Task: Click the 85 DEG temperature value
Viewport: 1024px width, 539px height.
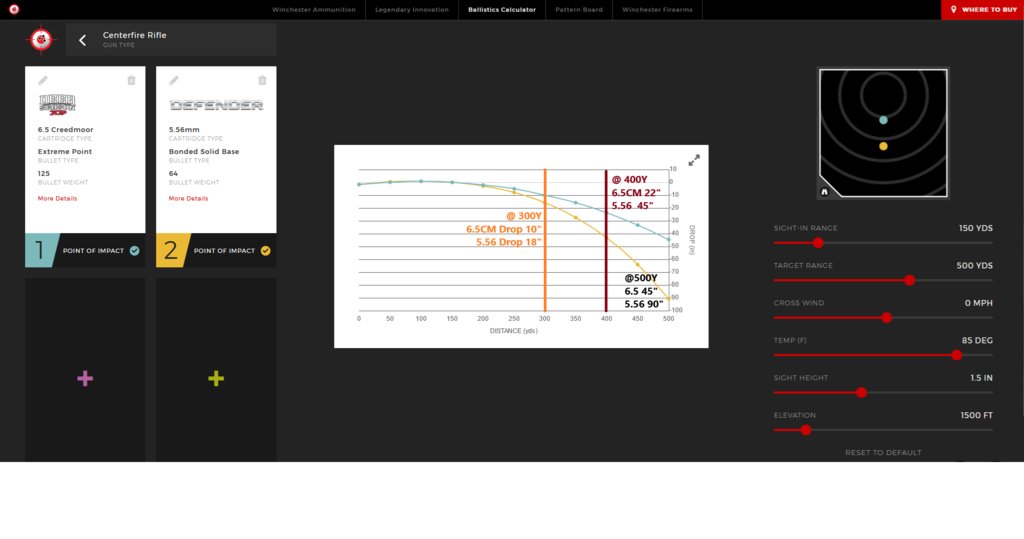Action: tap(977, 340)
